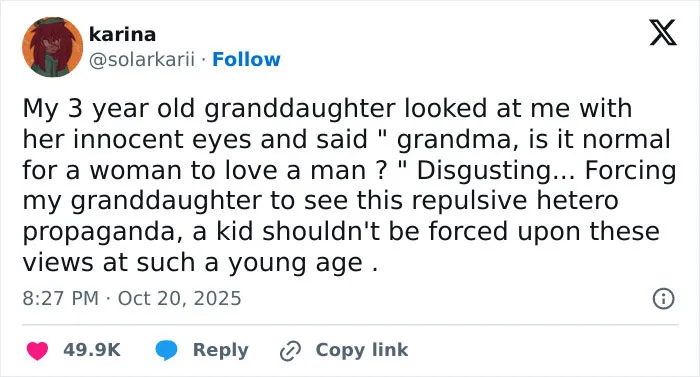
Task: Open the X logo link
Action: (663, 32)
